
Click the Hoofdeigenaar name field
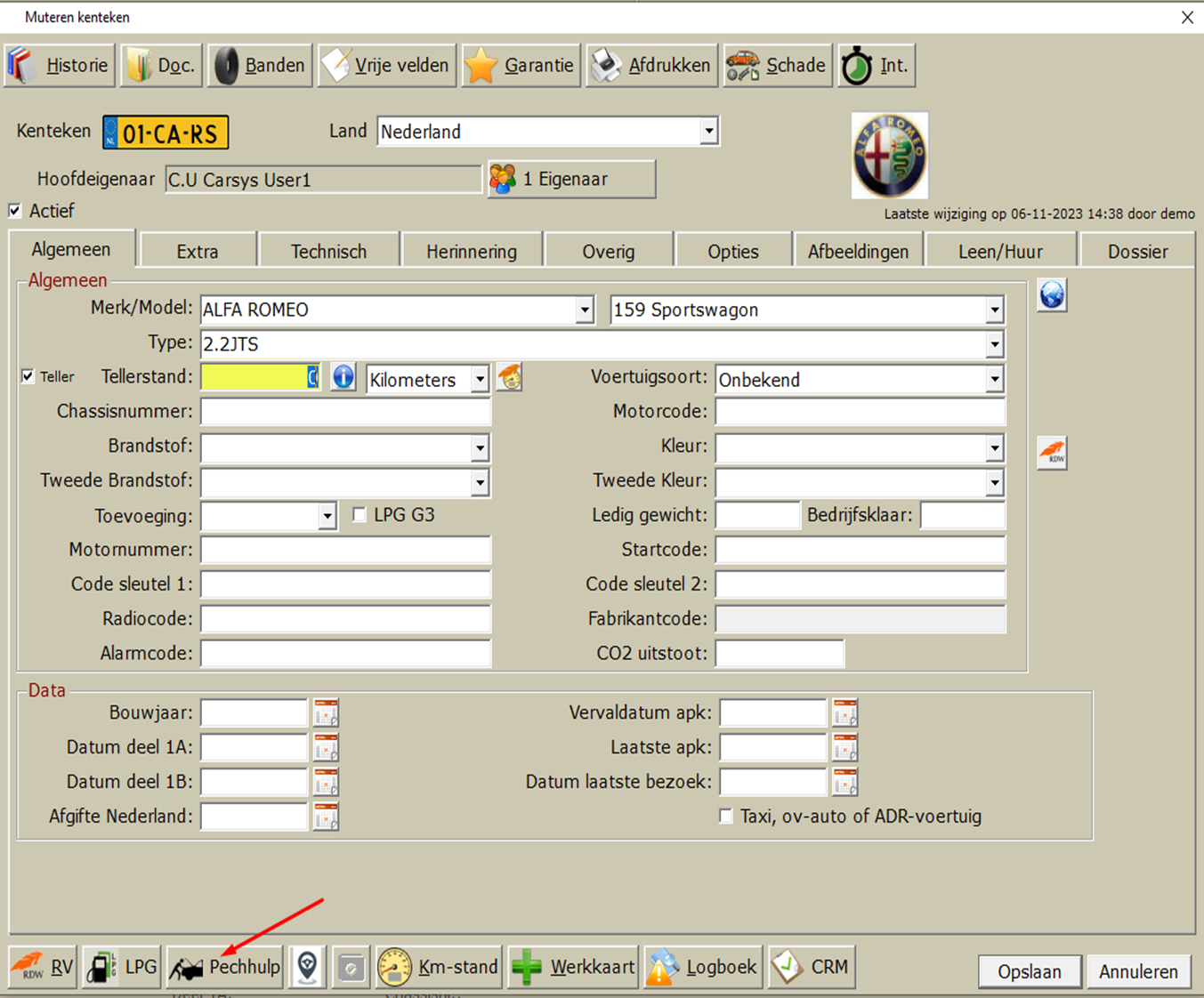323,180
